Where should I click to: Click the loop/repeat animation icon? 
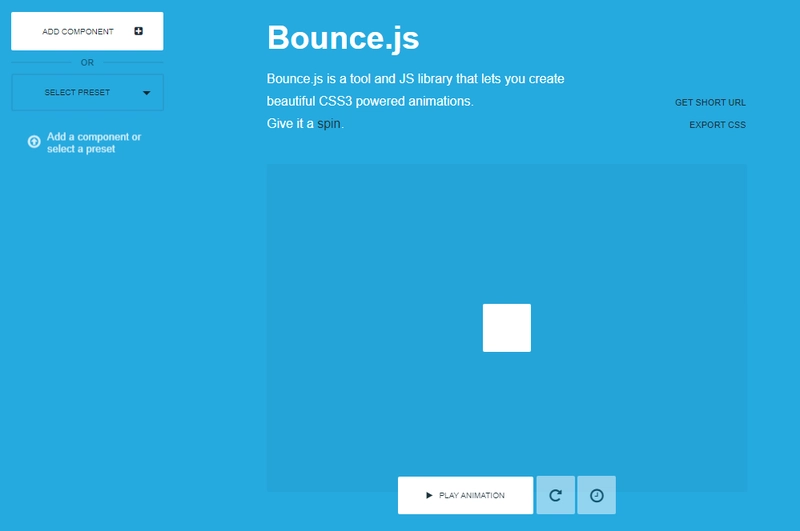click(x=556, y=495)
